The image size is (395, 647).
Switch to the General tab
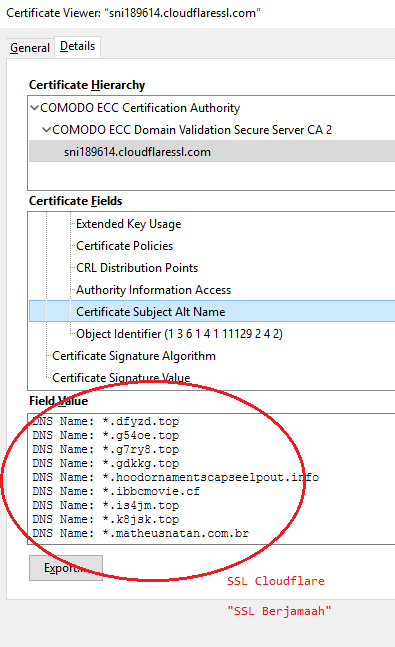30,47
